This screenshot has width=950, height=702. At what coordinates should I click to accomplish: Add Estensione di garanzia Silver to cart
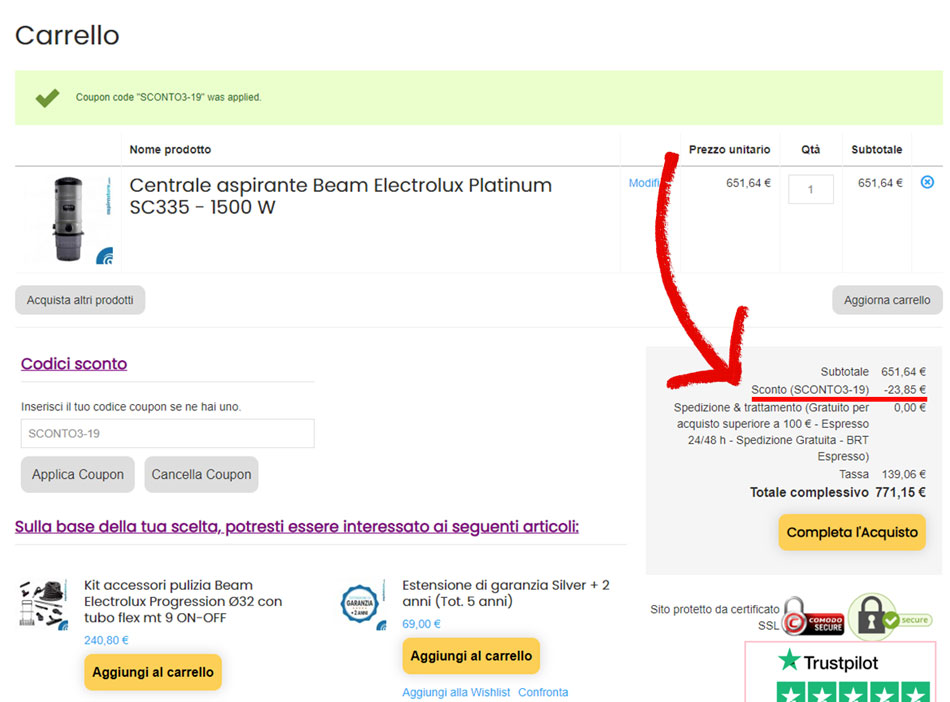[x=471, y=656]
